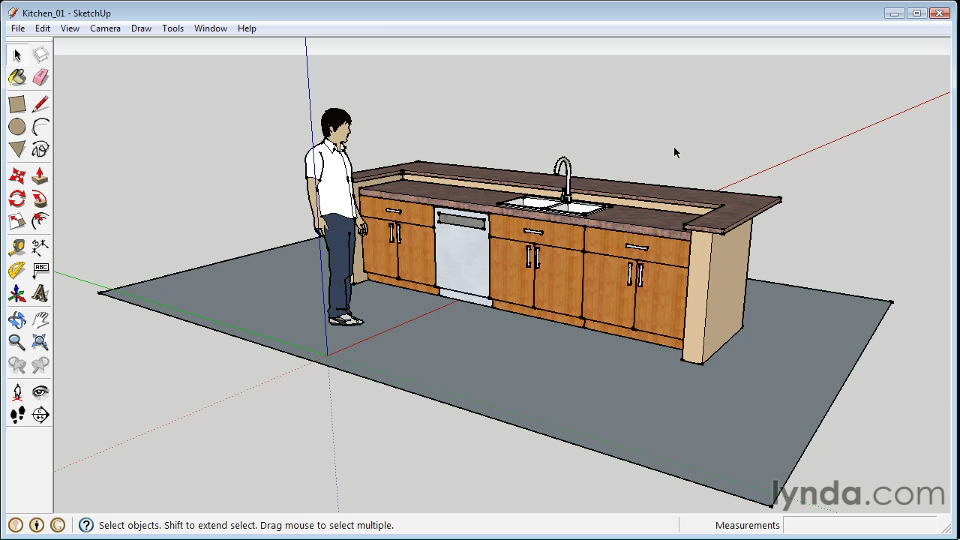Select the Paint Bucket tool
960x540 pixels.
point(17,78)
